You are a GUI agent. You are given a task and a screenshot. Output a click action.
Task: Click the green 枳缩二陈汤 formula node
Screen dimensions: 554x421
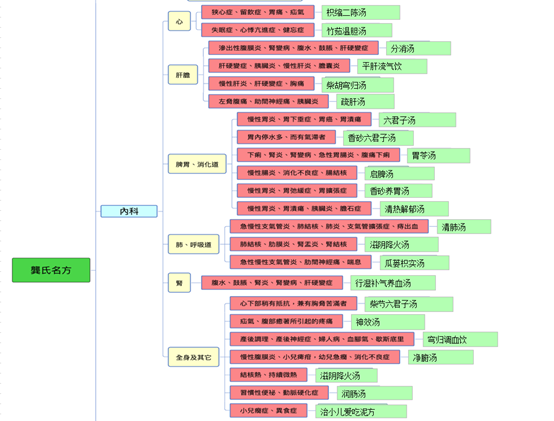(361, 13)
